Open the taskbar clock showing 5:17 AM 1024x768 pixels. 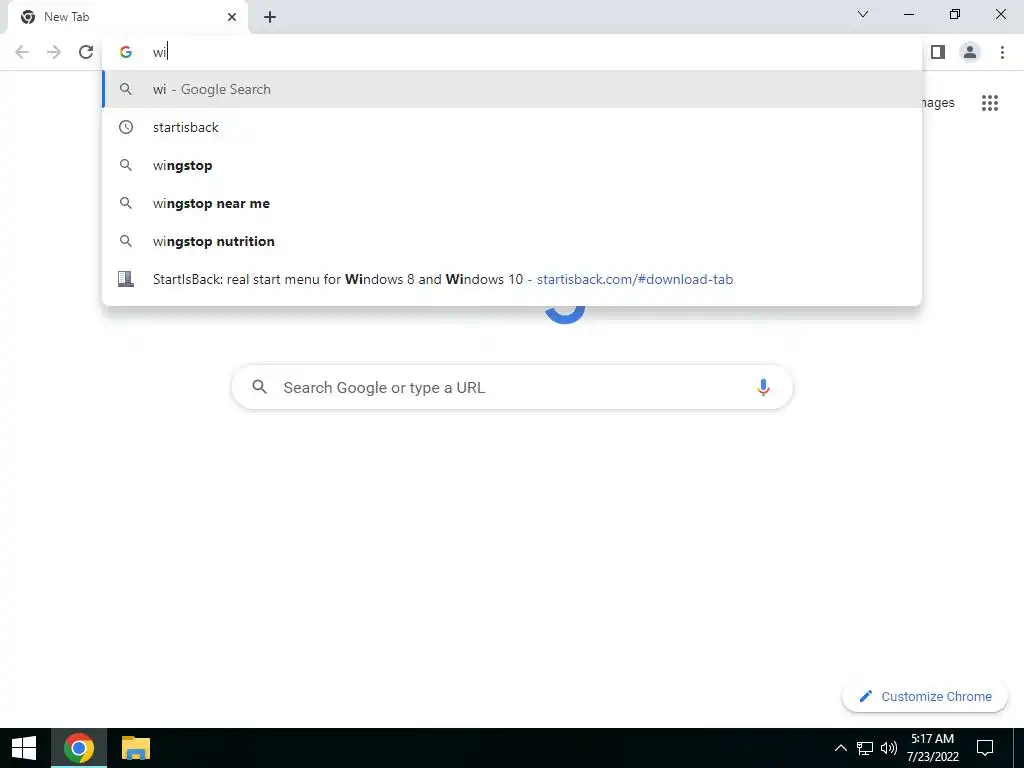[x=933, y=748]
